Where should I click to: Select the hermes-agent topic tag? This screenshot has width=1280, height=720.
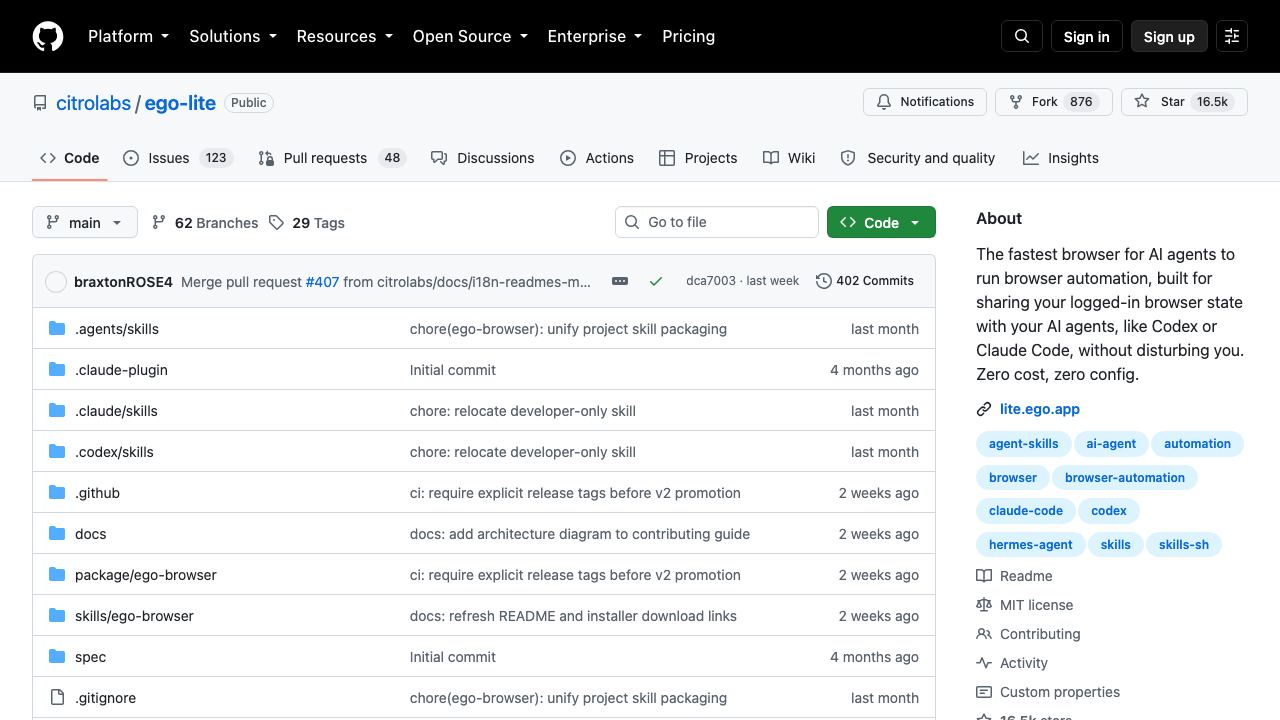1030,545
